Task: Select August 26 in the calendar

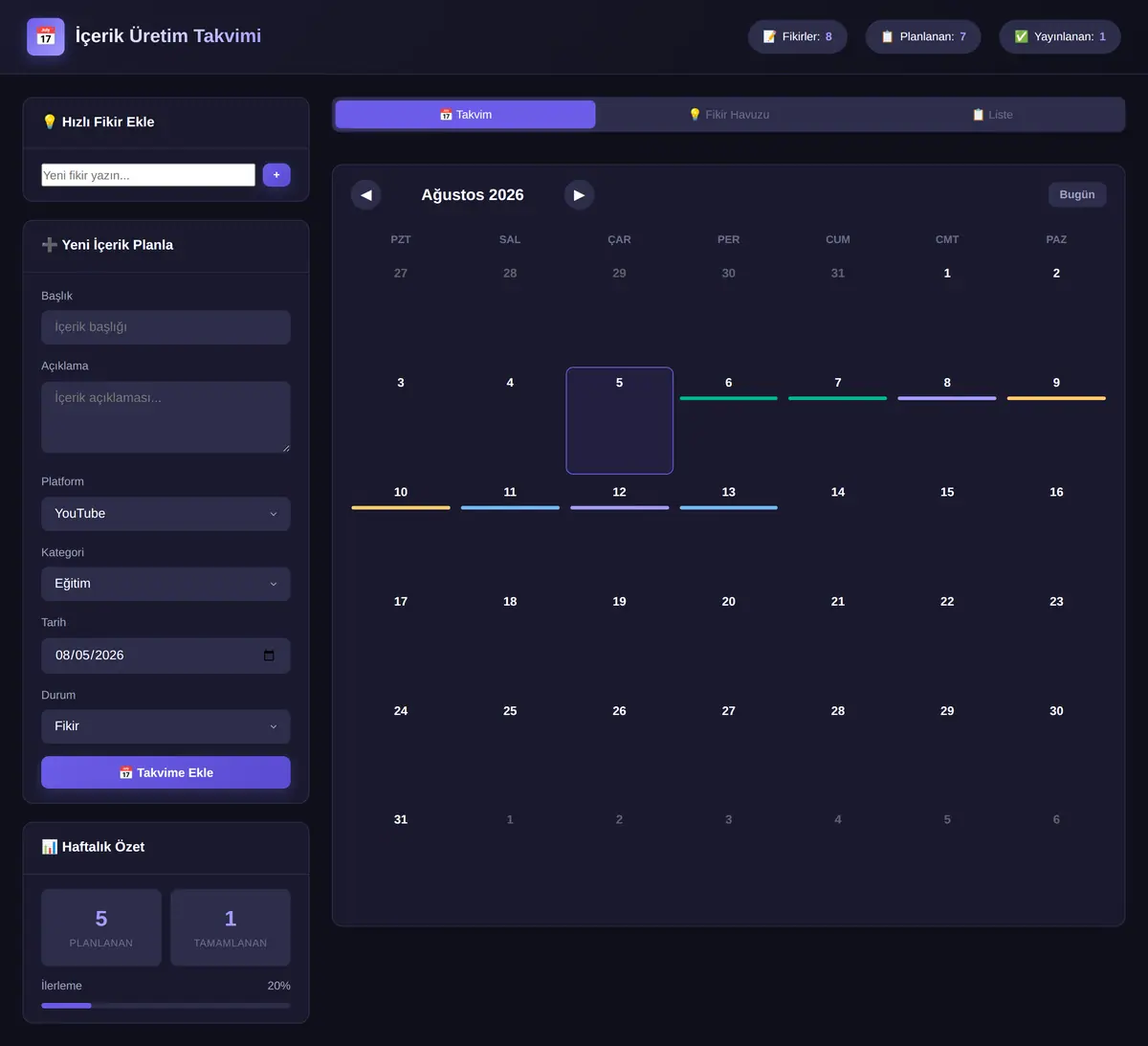Action: (x=620, y=748)
